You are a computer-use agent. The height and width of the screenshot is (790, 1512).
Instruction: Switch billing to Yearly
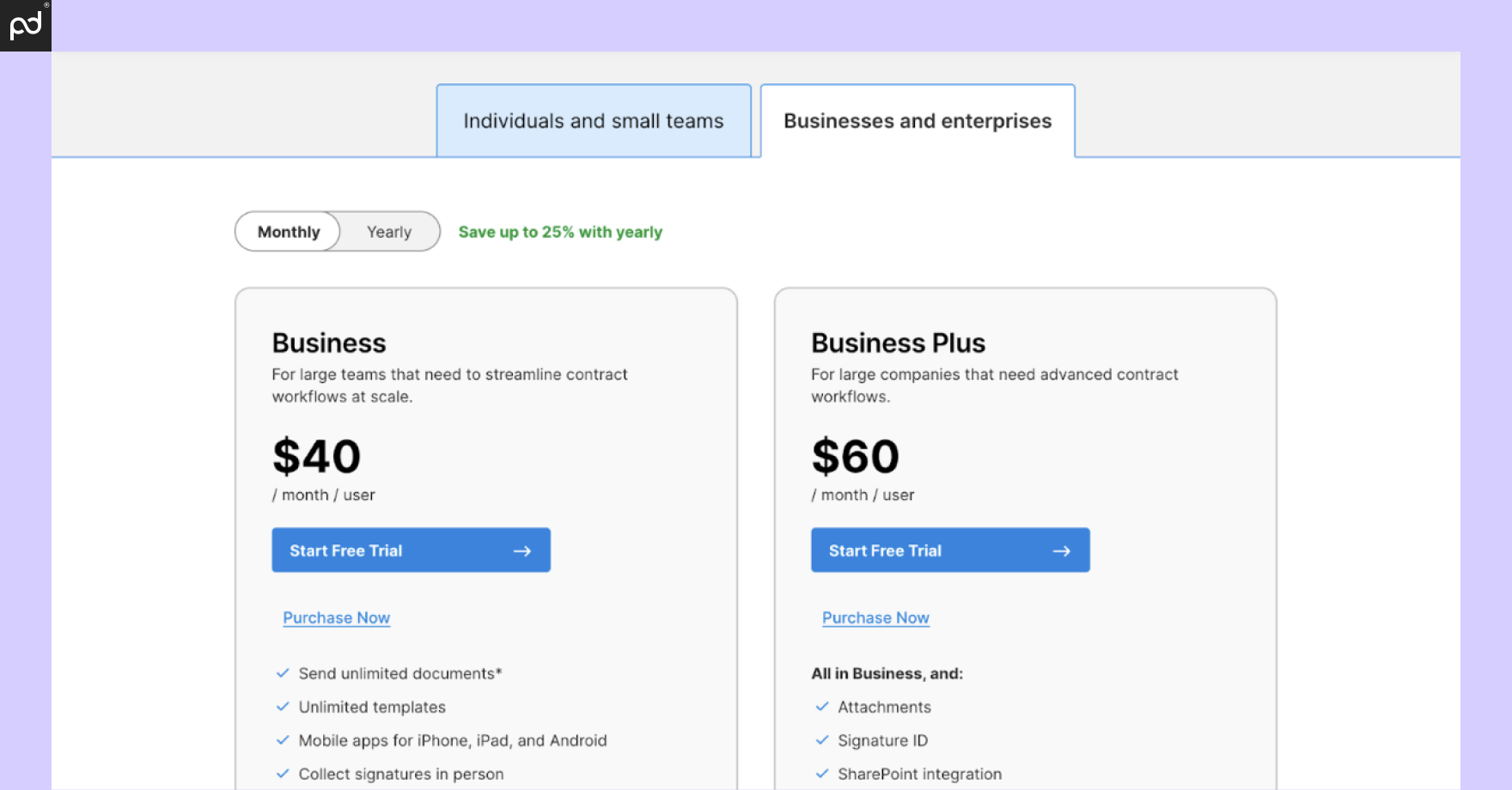(388, 231)
